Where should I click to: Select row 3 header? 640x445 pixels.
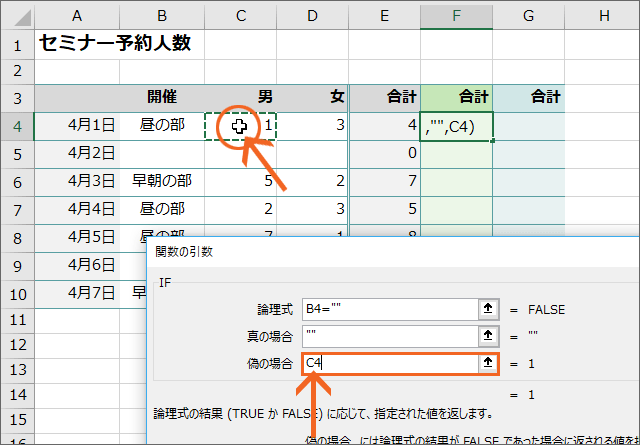pyautogui.click(x=18, y=98)
